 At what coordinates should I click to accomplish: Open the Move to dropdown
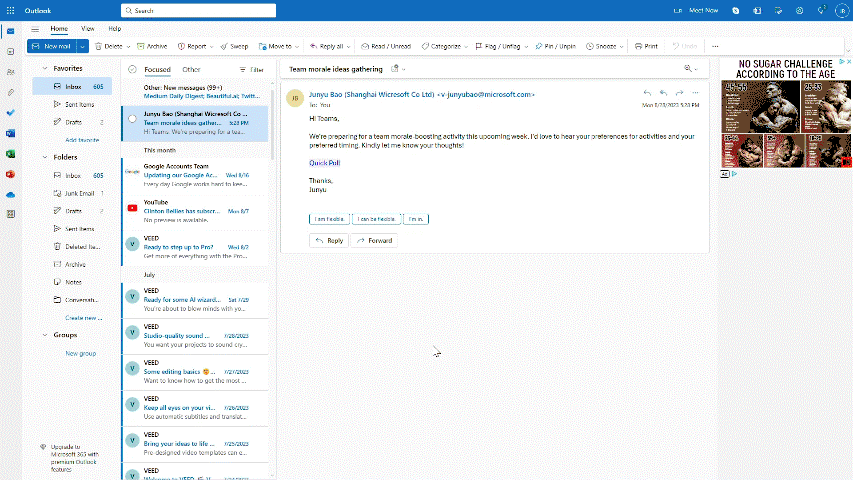click(279, 46)
